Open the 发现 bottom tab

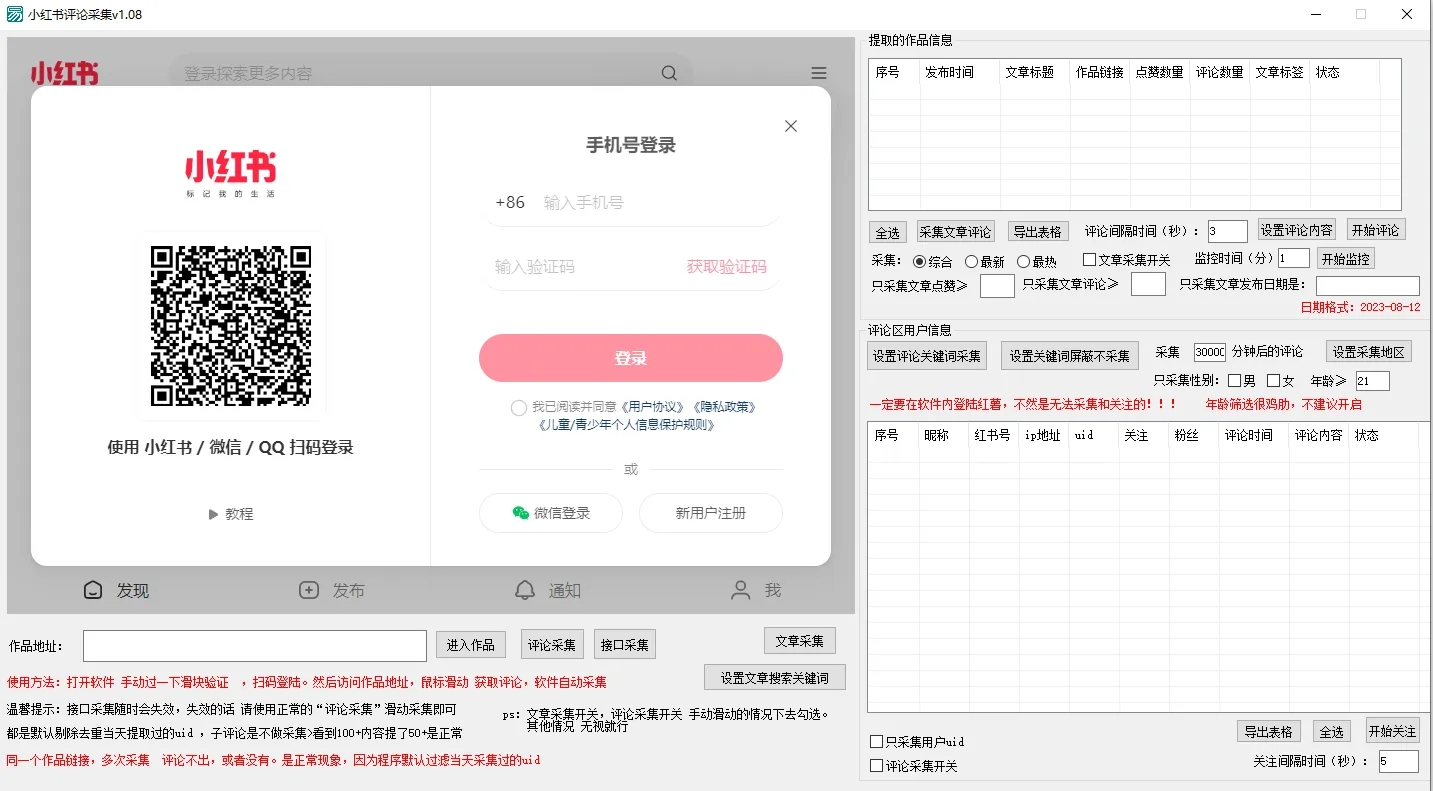pos(116,590)
